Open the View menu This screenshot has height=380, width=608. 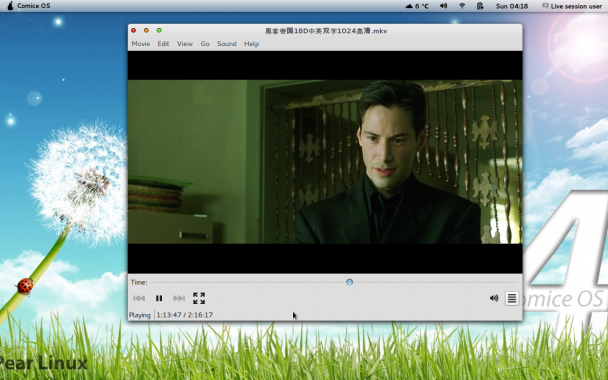185,44
